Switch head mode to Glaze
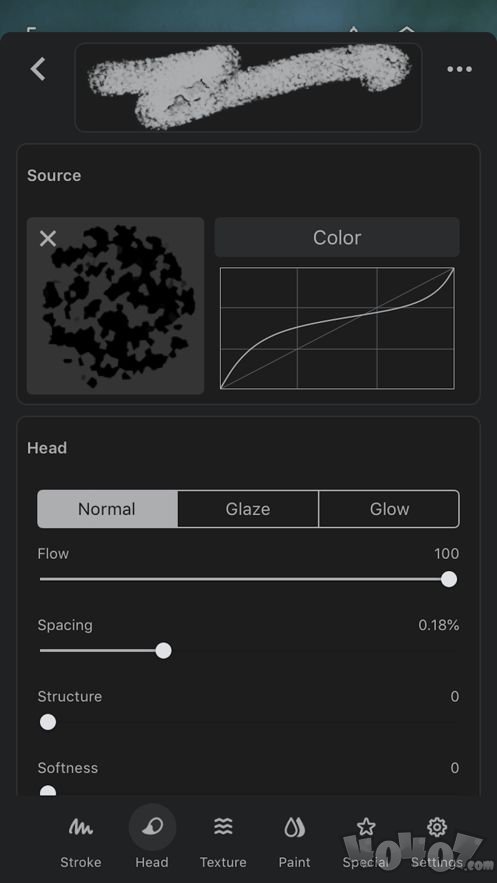The width and height of the screenshot is (497, 883). [x=248, y=509]
